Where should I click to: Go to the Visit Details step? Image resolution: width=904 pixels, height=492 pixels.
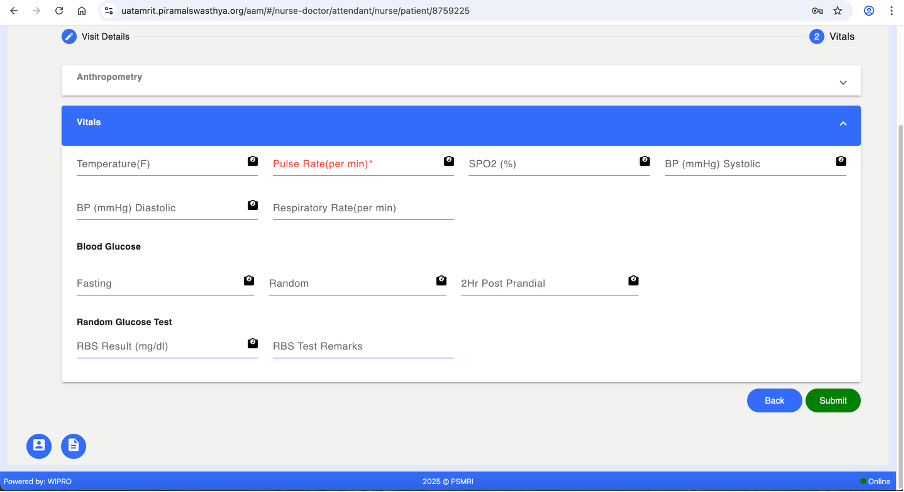tap(96, 37)
